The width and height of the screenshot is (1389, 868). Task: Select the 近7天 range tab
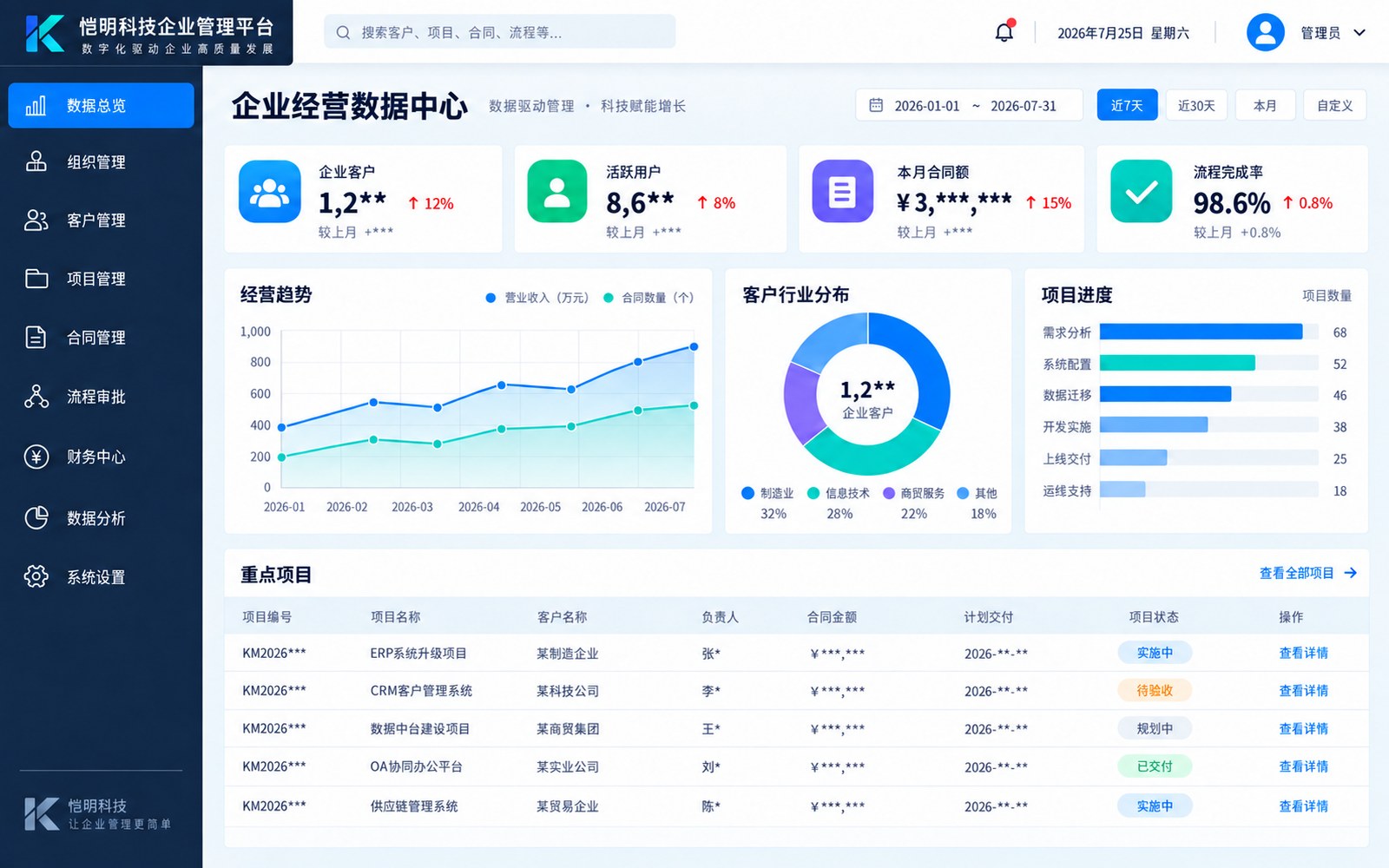(x=1127, y=105)
